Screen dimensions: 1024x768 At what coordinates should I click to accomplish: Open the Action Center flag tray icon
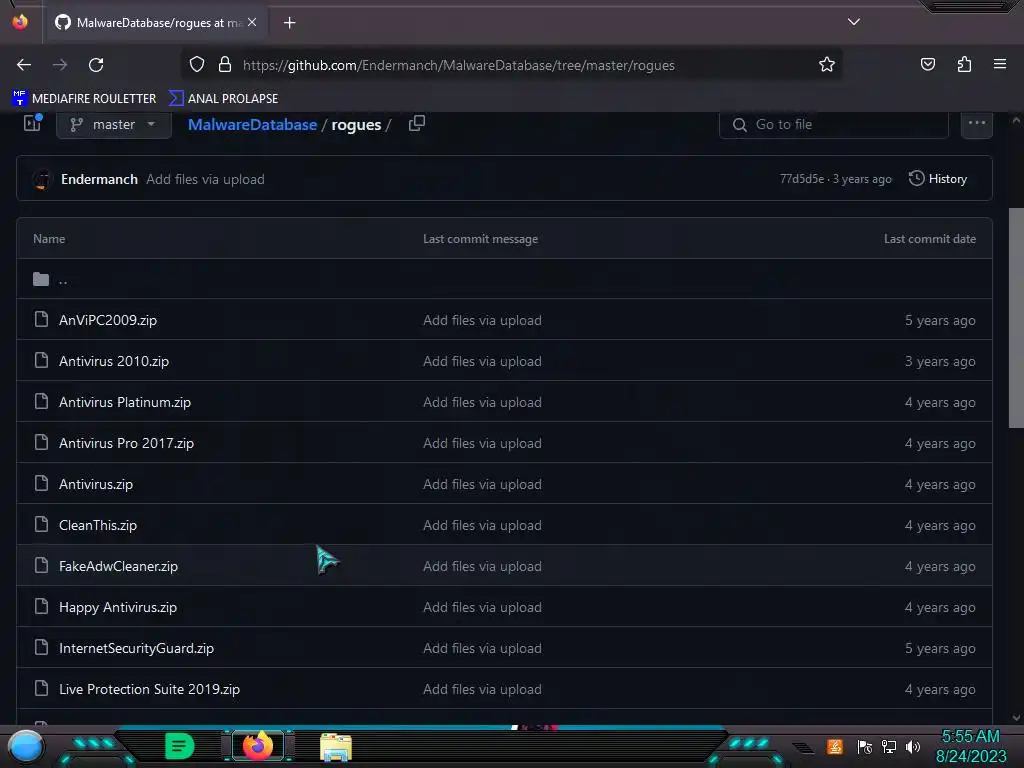[x=864, y=746]
